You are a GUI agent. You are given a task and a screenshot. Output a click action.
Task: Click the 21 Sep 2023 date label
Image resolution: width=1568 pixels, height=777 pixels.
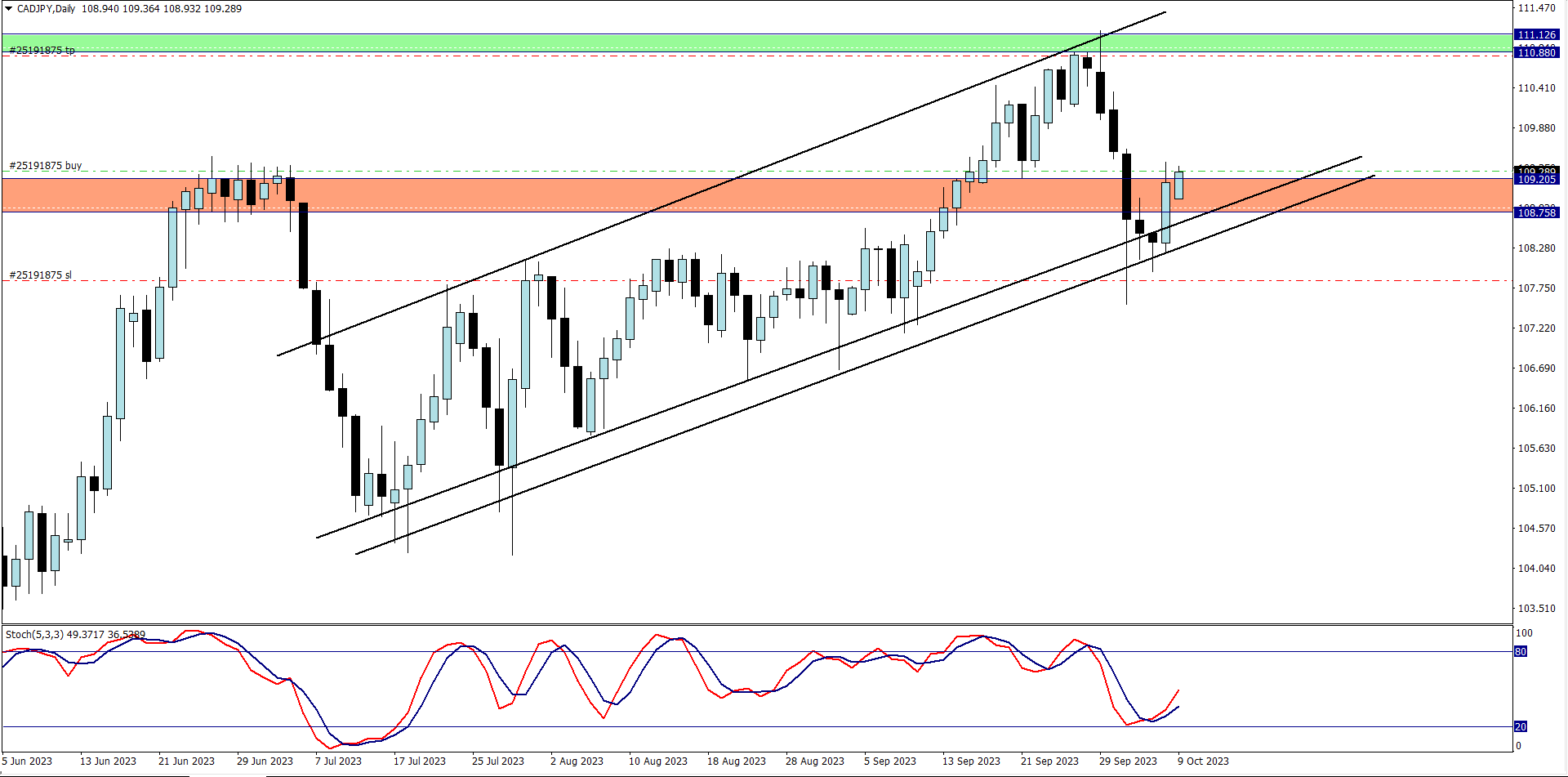pos(1049,761)
